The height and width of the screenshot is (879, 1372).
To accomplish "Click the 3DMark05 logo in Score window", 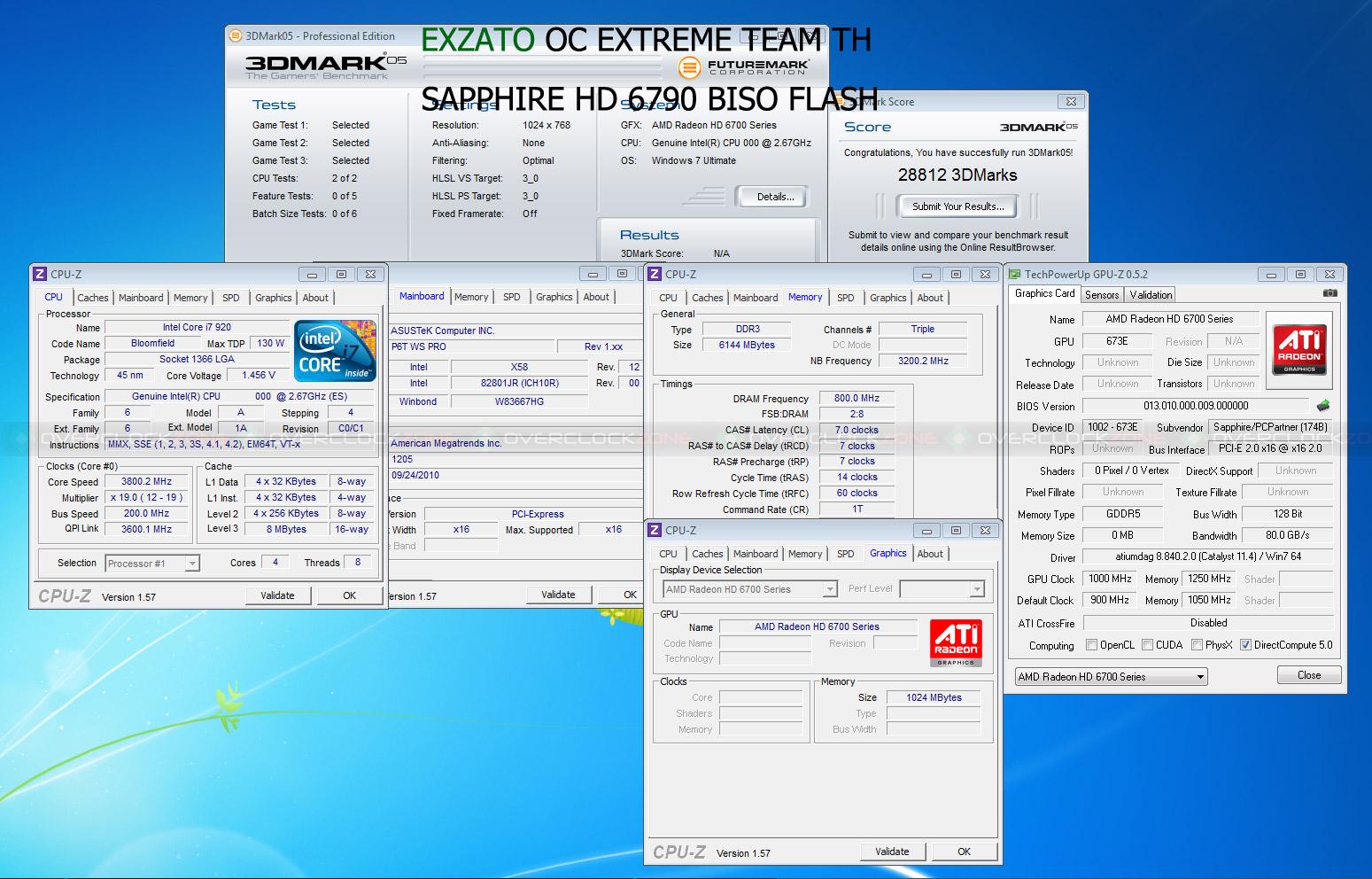I will point(1038,127).
